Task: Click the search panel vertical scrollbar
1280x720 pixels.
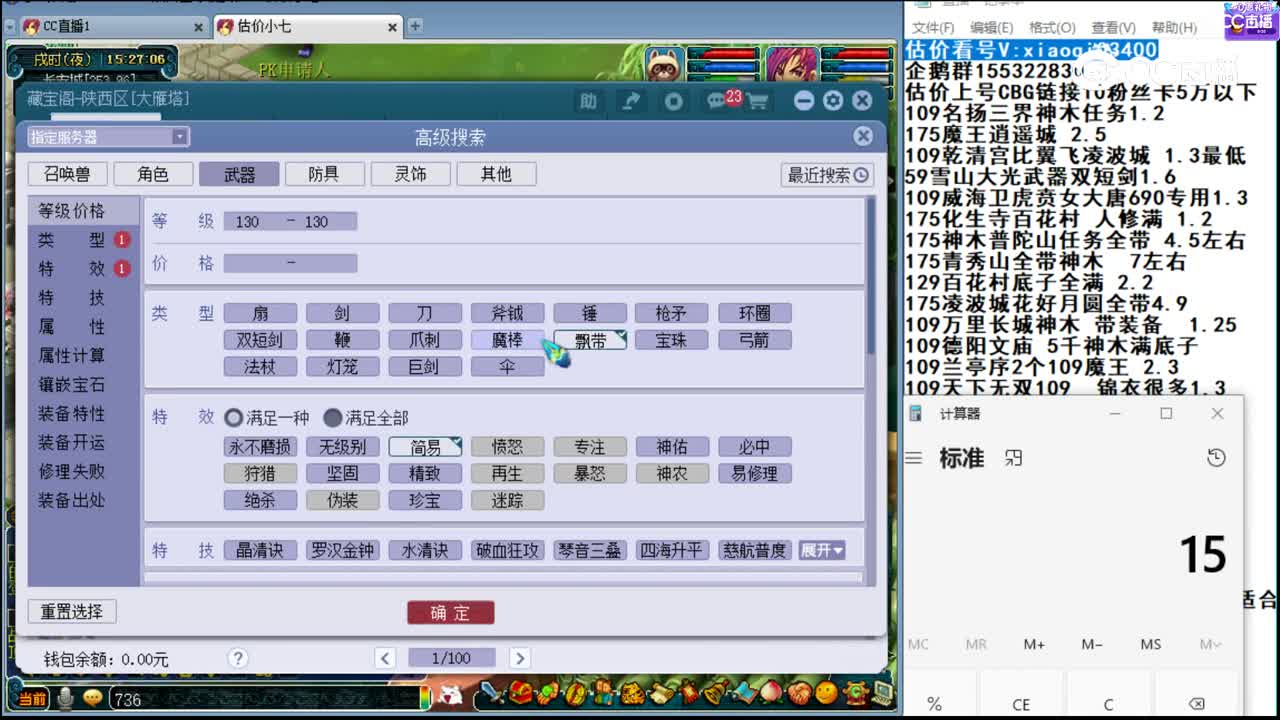Action: click(871, 275)
